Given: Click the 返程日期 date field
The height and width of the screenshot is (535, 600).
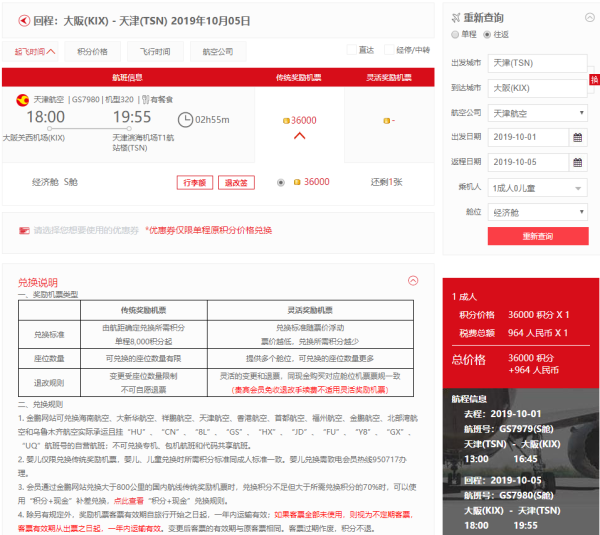Looking at the screenshot, I should pyautogui.click(x=528, y=162).
